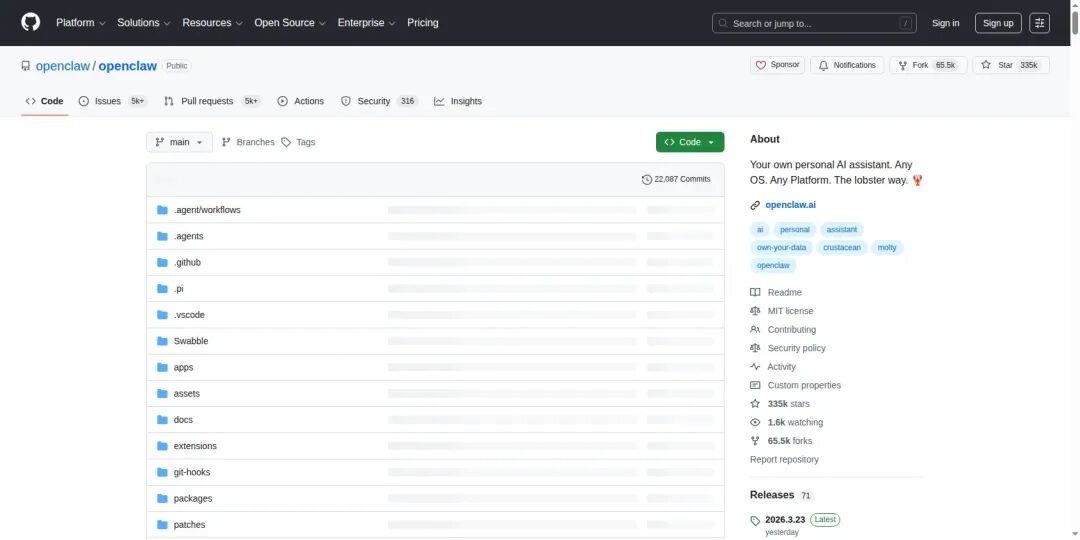
Task: Switch to the Code tab
Action: 45,101
